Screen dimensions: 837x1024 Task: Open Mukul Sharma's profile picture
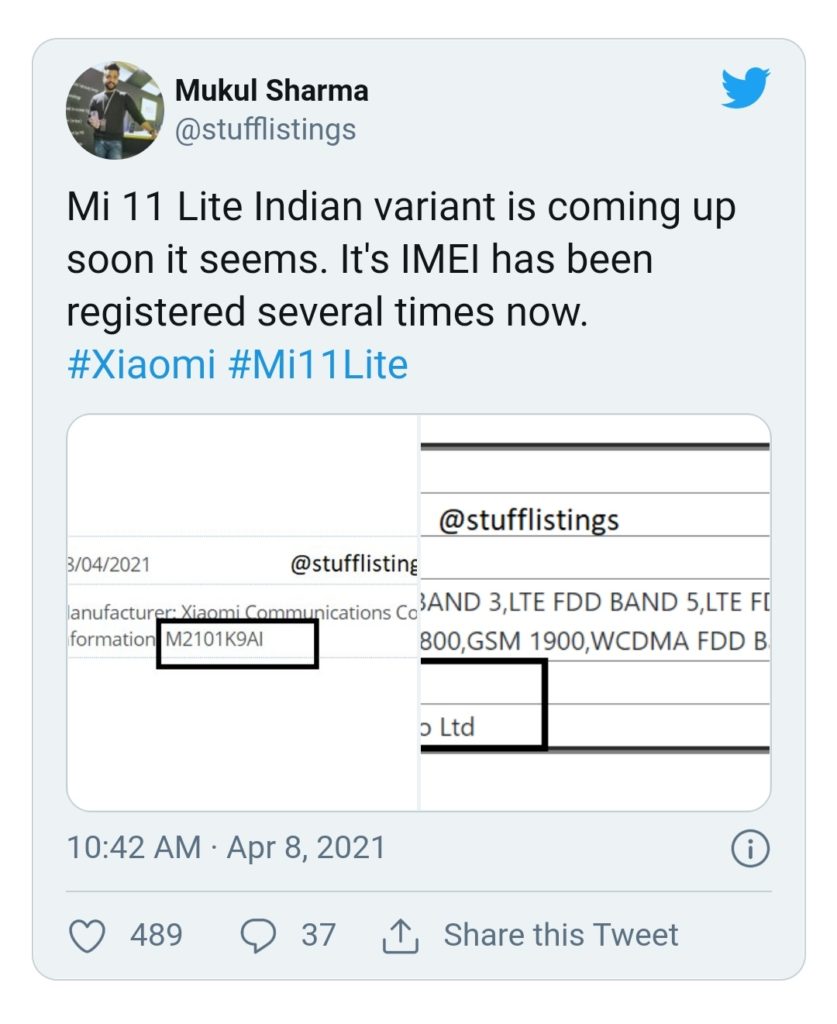[x=113, y=110]
